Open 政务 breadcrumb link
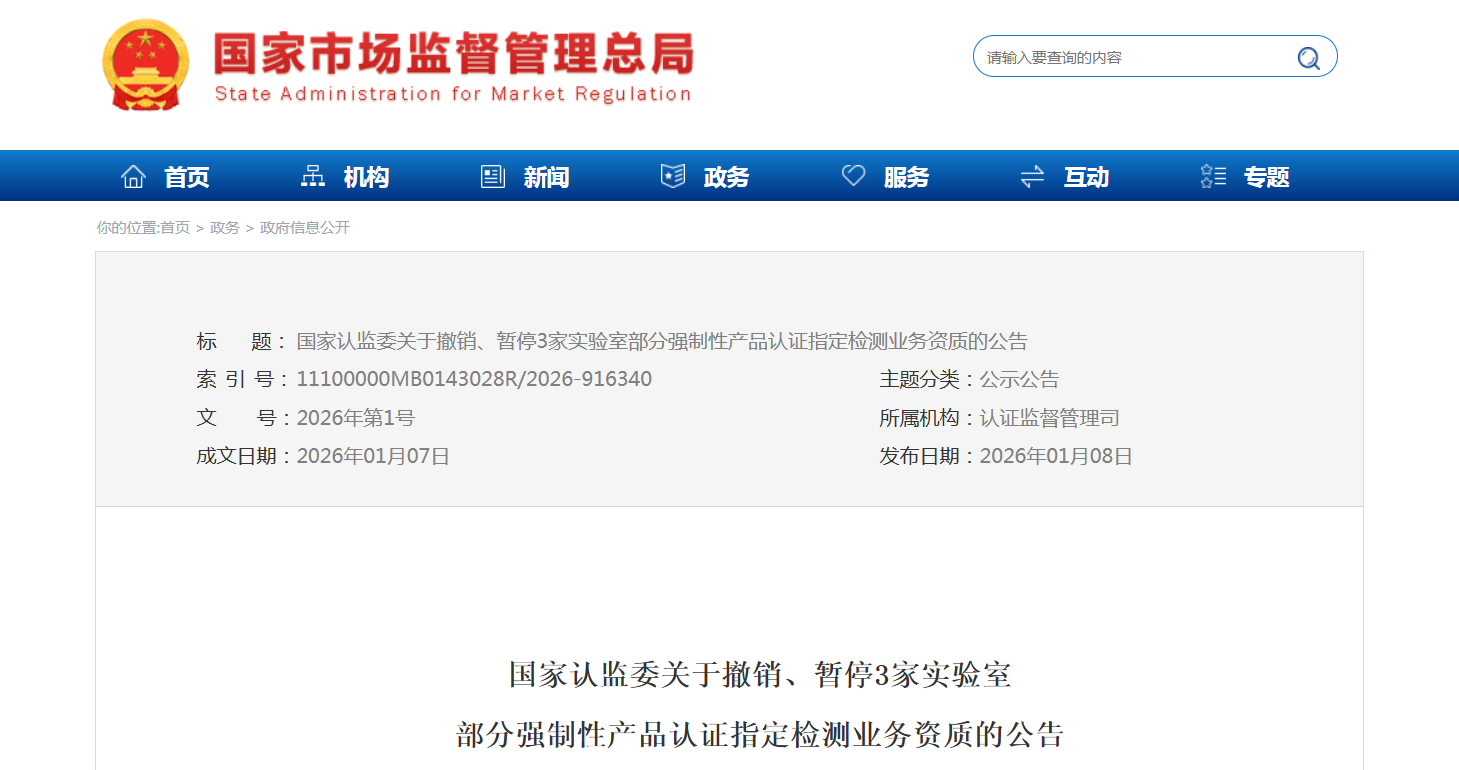Screen dimensions: 1459x770 pos(225,228)
